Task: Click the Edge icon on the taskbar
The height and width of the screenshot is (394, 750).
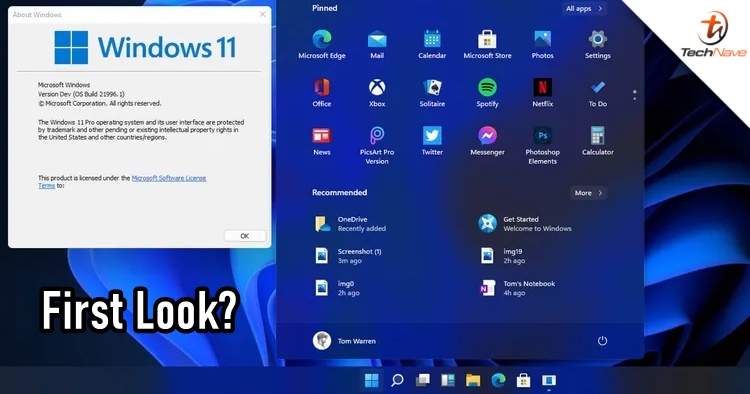Action: 498,380
